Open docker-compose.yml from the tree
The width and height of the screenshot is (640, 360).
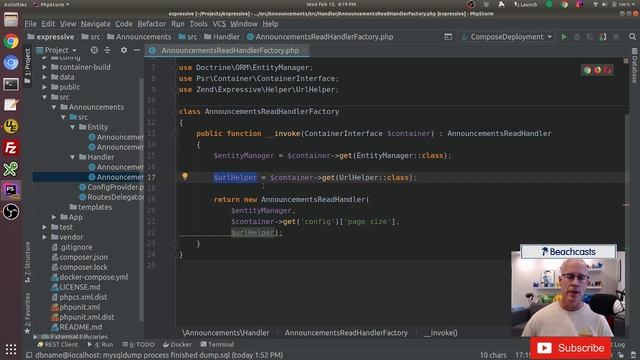tap(89, 277)
